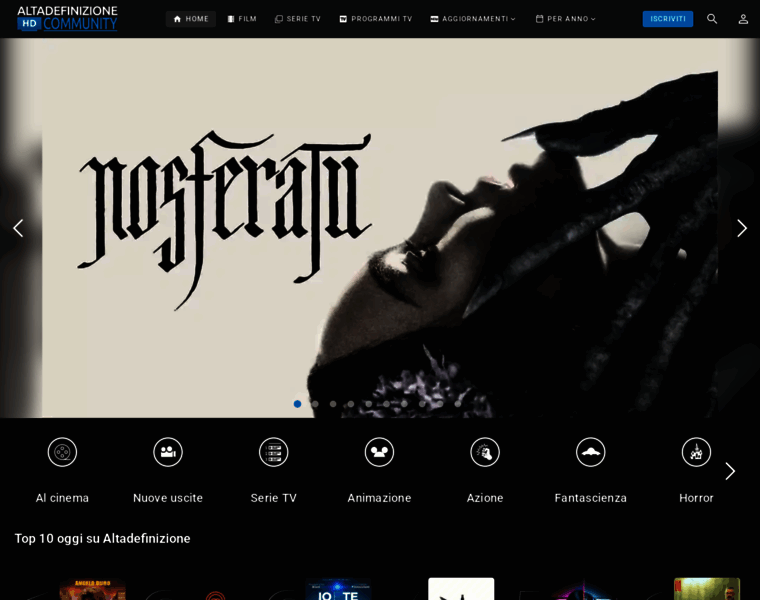
Task: Open the Film menu item
Action: click(x=242, y=19)
